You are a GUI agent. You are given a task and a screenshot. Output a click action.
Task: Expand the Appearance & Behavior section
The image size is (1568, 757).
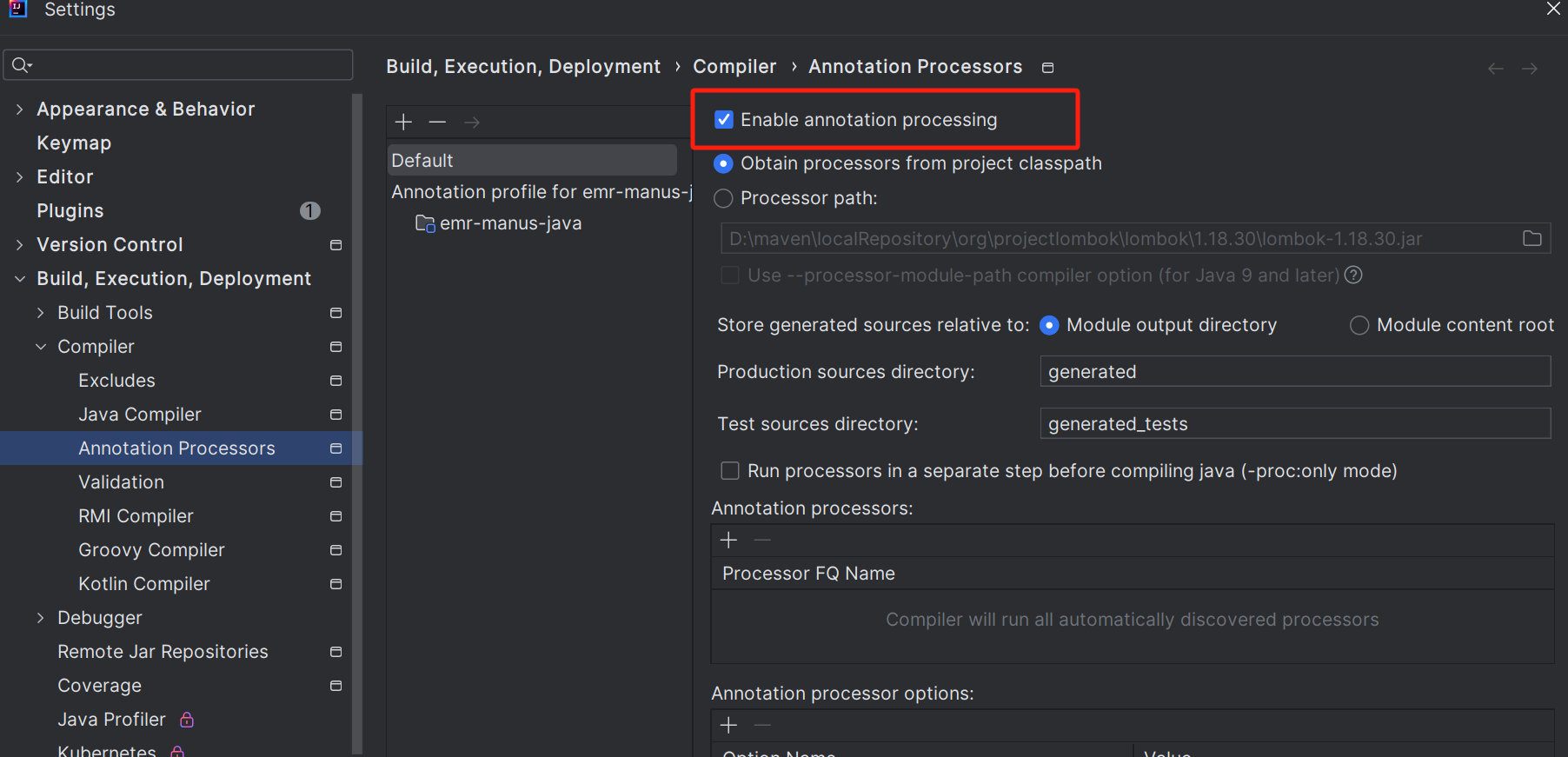pyautogui.click(x=20, y=110)
